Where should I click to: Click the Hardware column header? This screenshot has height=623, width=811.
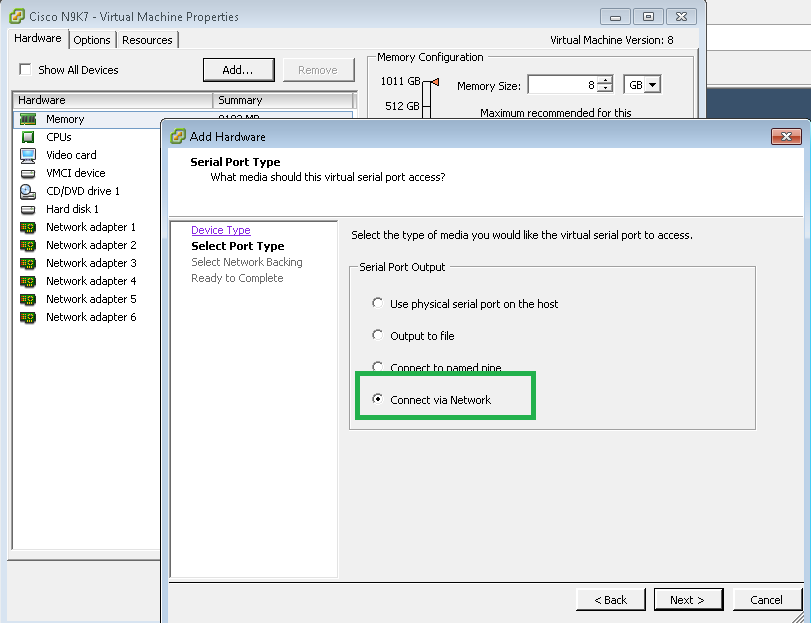tap(112, 100)
